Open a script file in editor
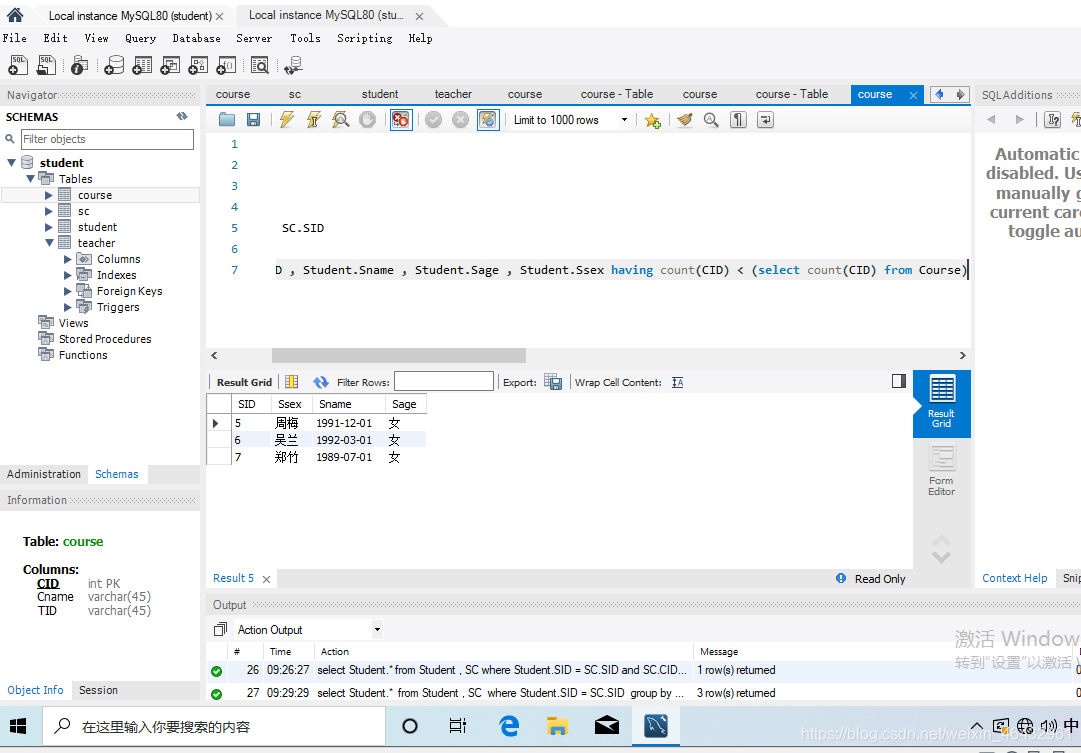 click(227, 119)
